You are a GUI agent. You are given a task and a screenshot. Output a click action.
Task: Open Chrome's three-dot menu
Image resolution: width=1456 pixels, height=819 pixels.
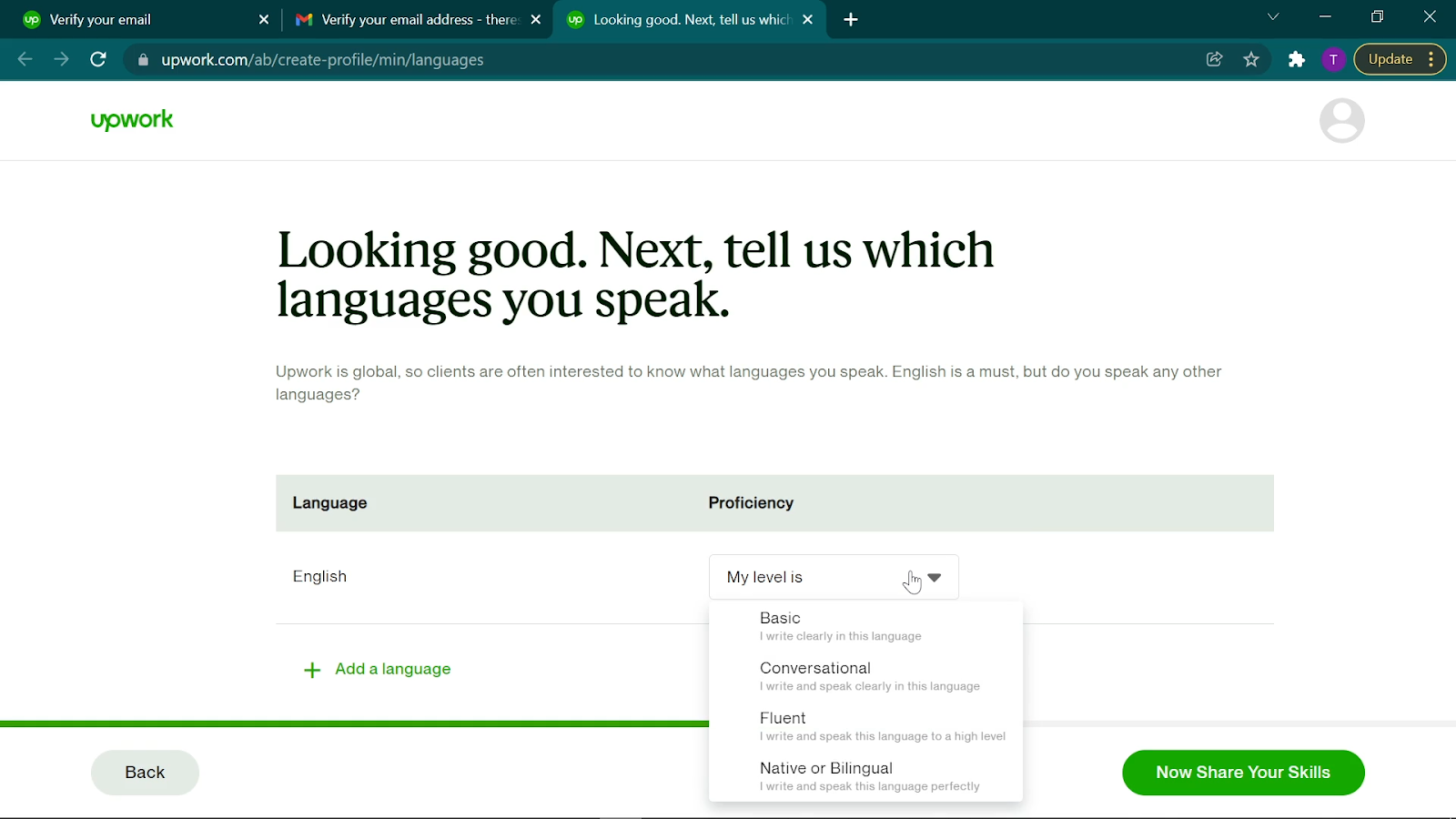tap(1431, 60)
